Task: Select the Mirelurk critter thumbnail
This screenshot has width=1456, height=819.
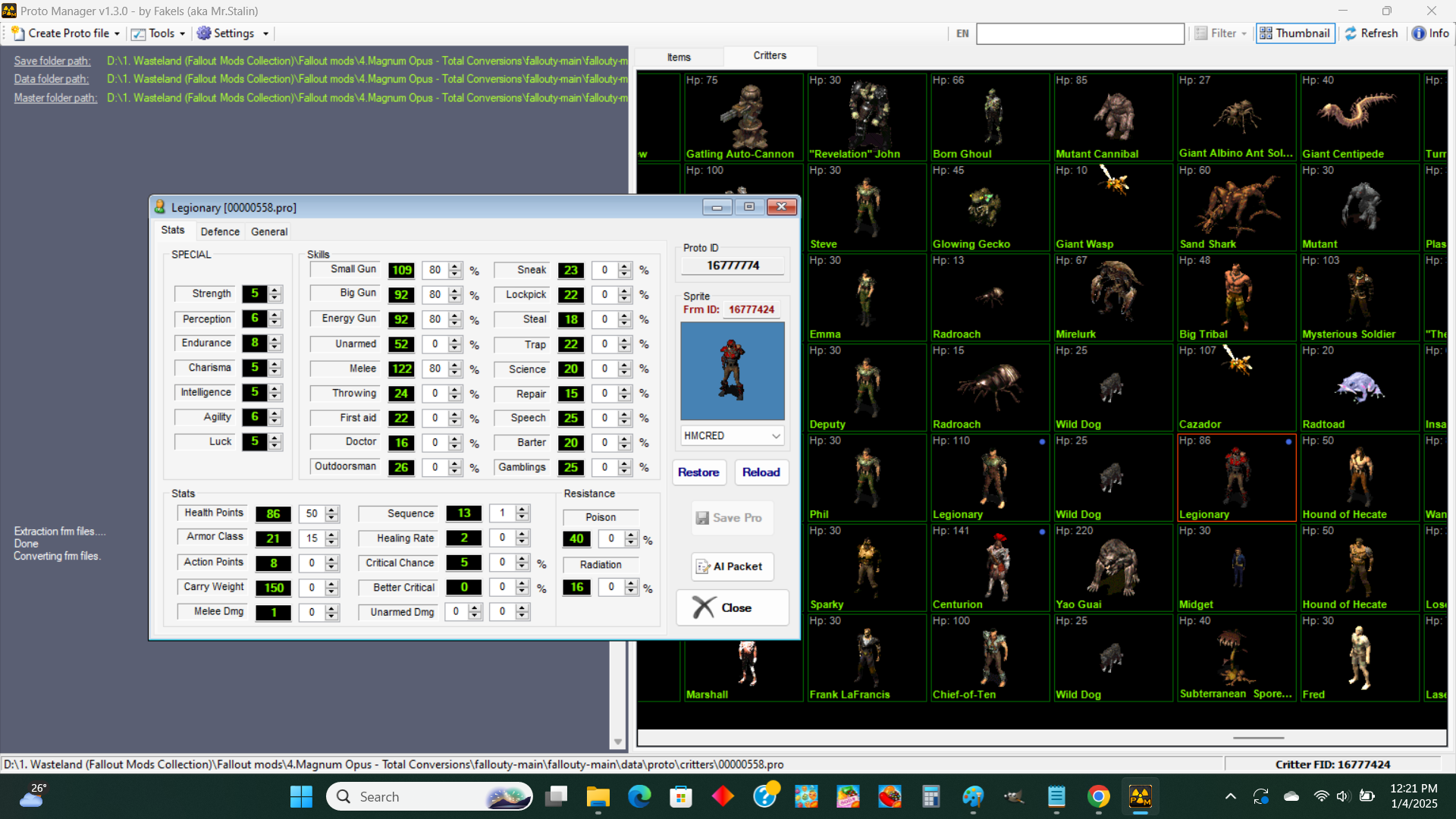Action: 1112,297
